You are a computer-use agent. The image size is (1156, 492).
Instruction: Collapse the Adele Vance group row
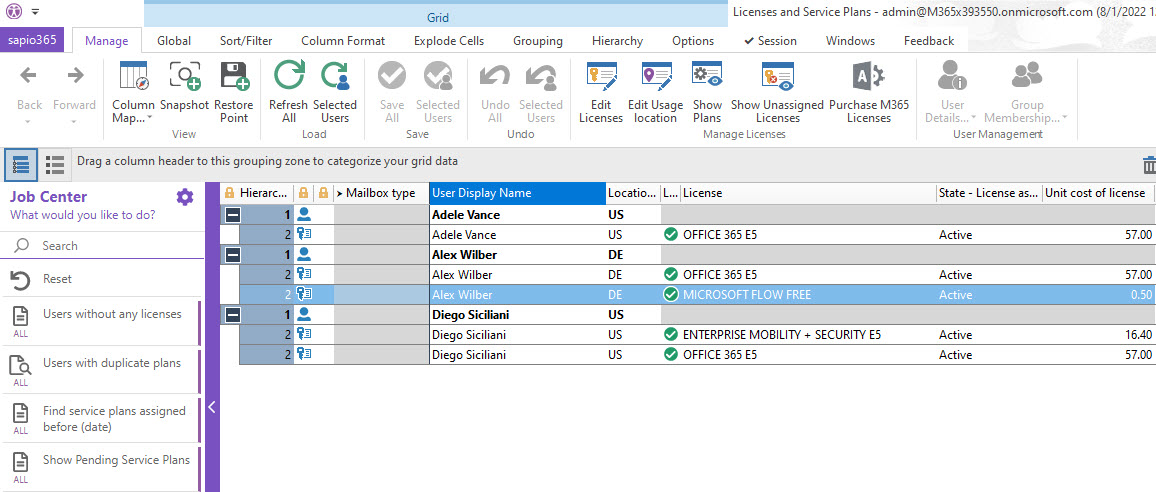pyautogui.click(x=231, y=214)
